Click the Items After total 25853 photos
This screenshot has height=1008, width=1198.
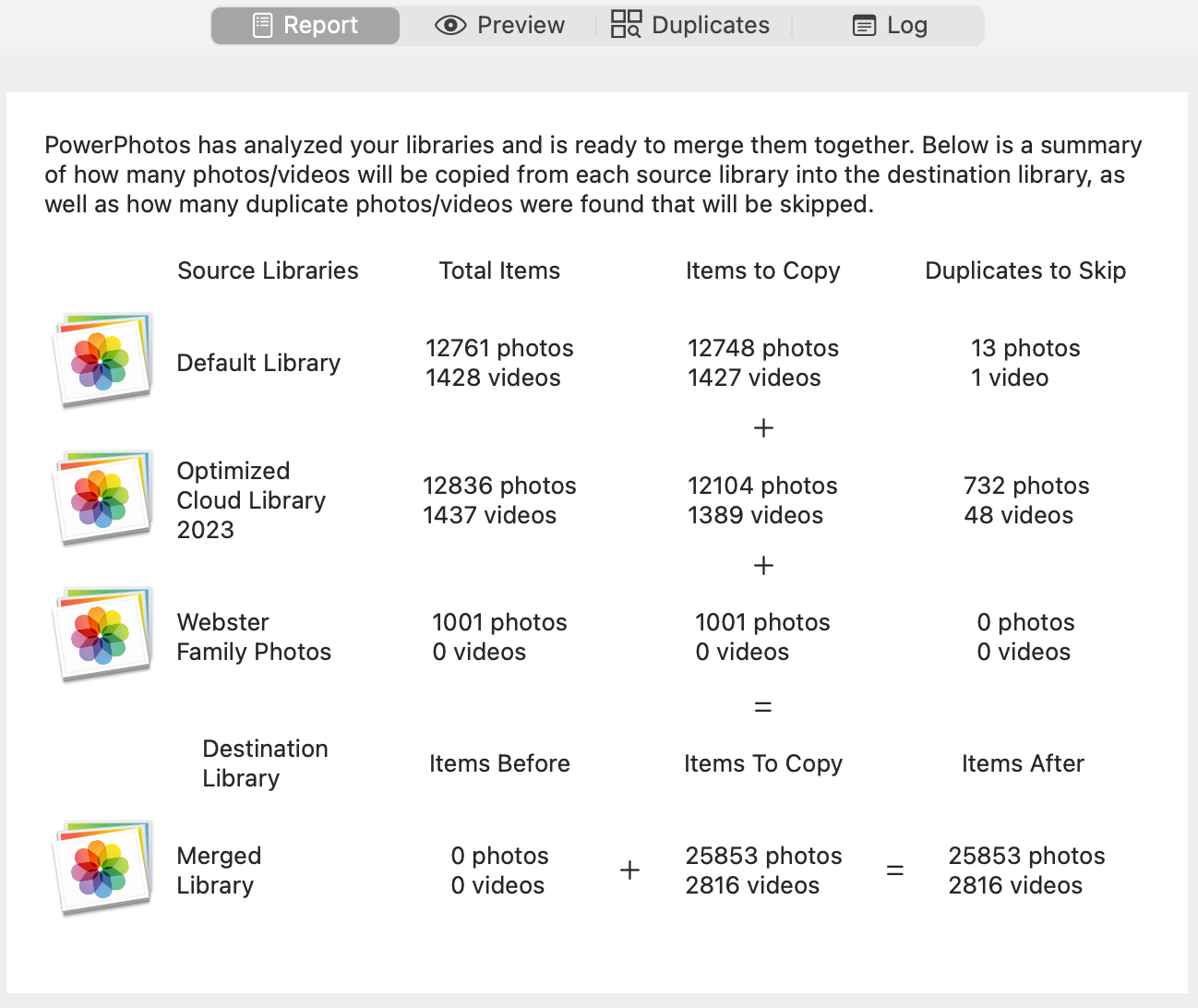point(1026,856)
